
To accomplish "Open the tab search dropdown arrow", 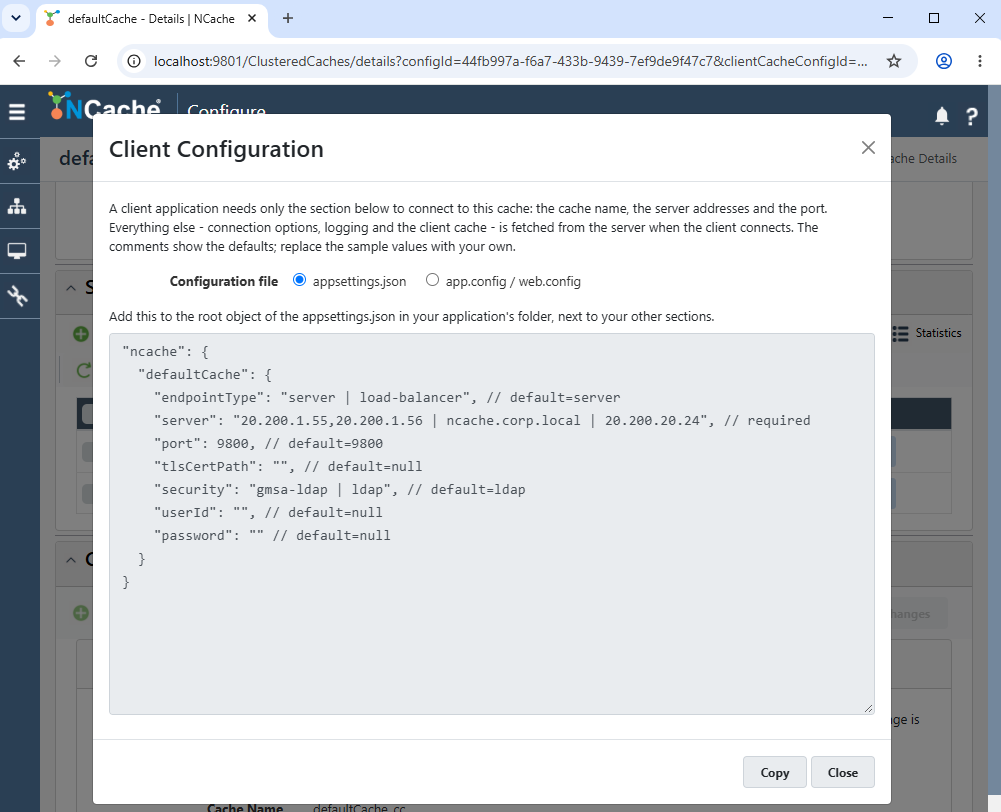I will coord(16,18).
